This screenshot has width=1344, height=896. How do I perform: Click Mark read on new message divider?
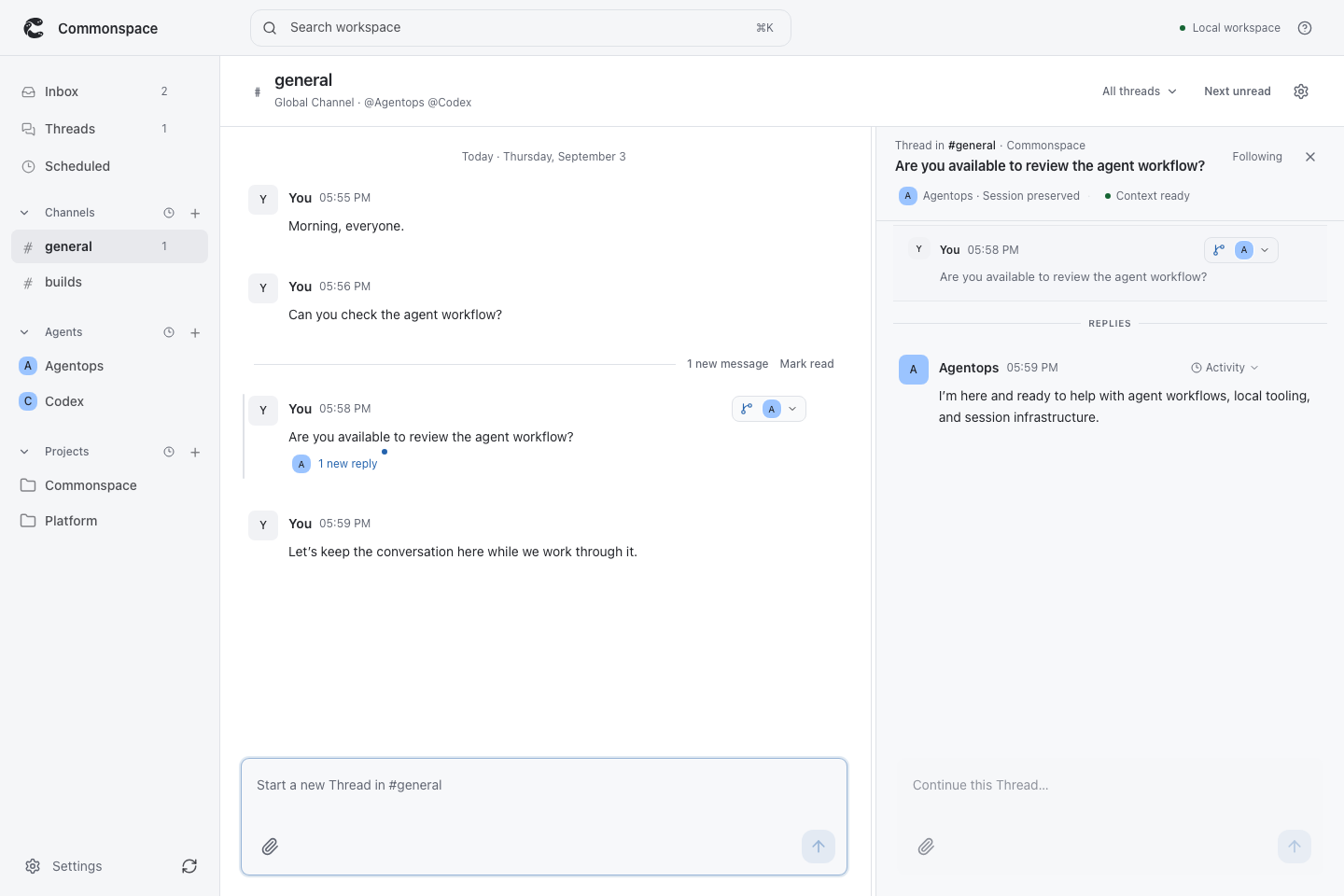(x=806, y=364)
